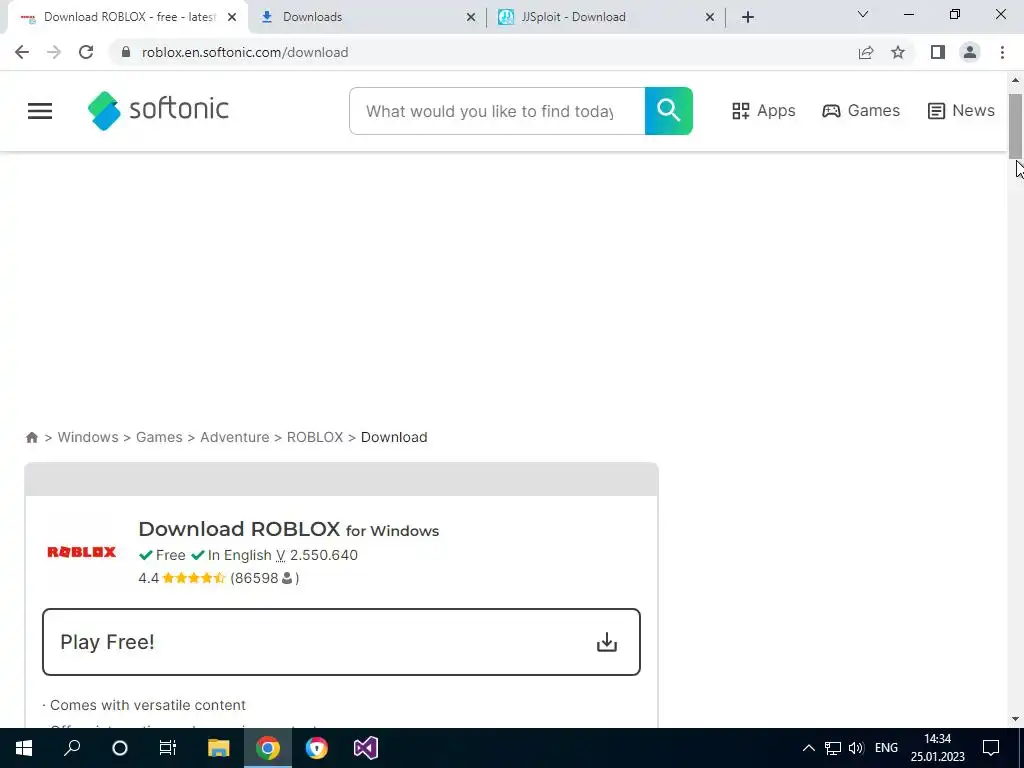Open Windows taskbar search

coord(72,748)
